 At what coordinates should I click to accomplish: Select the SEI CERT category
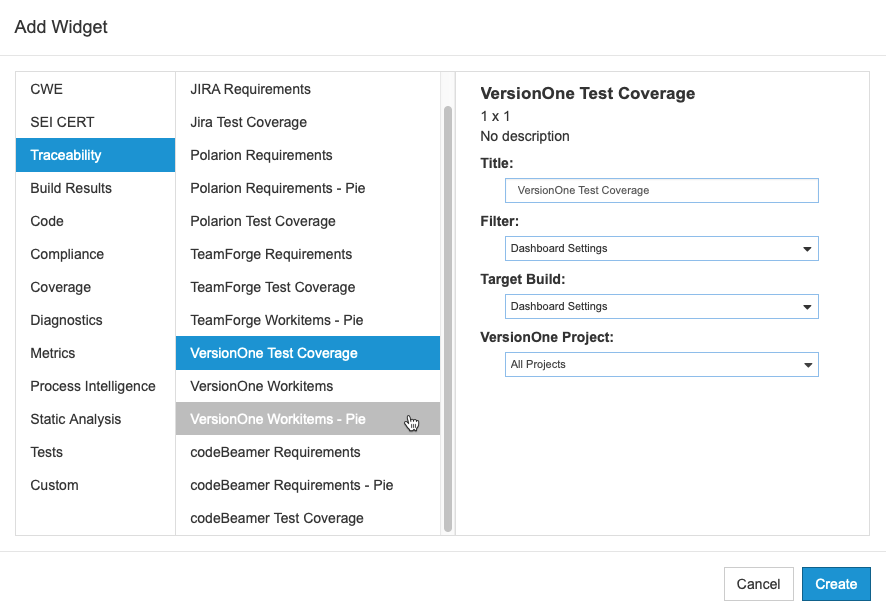[95, 122]
